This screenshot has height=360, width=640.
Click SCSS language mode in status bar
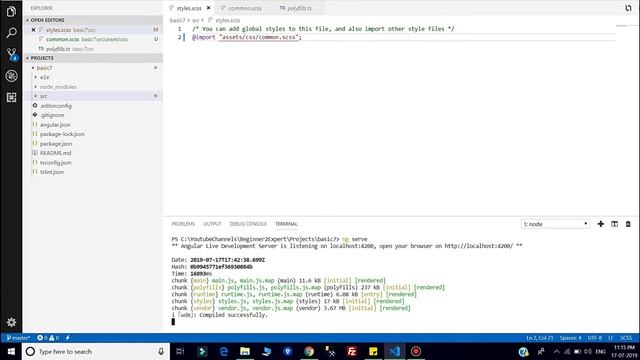coord(626,338)
